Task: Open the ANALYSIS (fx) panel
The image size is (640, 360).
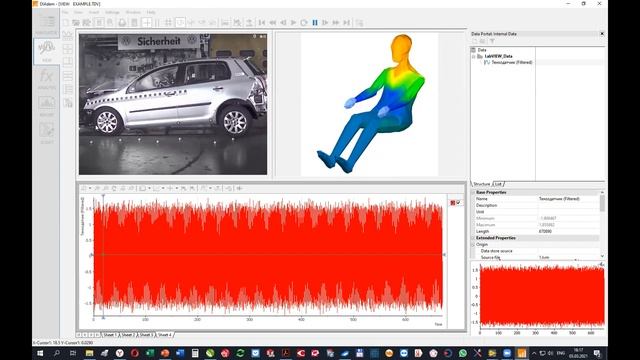Action: (x=47, y=79)
